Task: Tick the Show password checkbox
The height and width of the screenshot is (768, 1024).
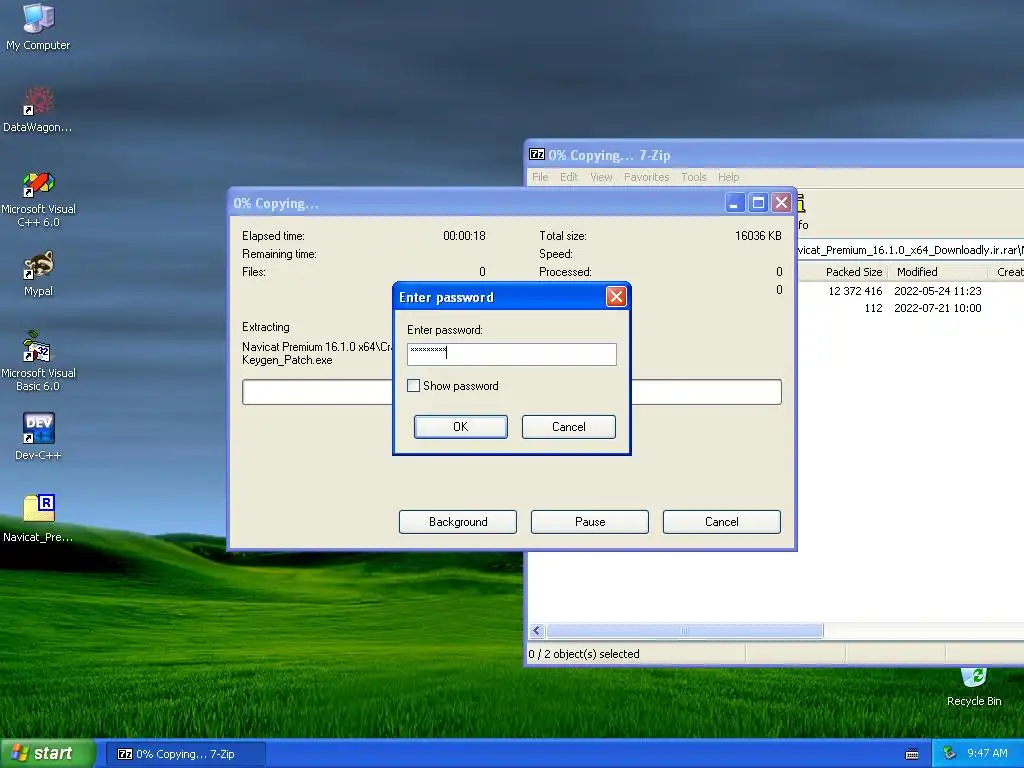Action: [x=413, y=386]
